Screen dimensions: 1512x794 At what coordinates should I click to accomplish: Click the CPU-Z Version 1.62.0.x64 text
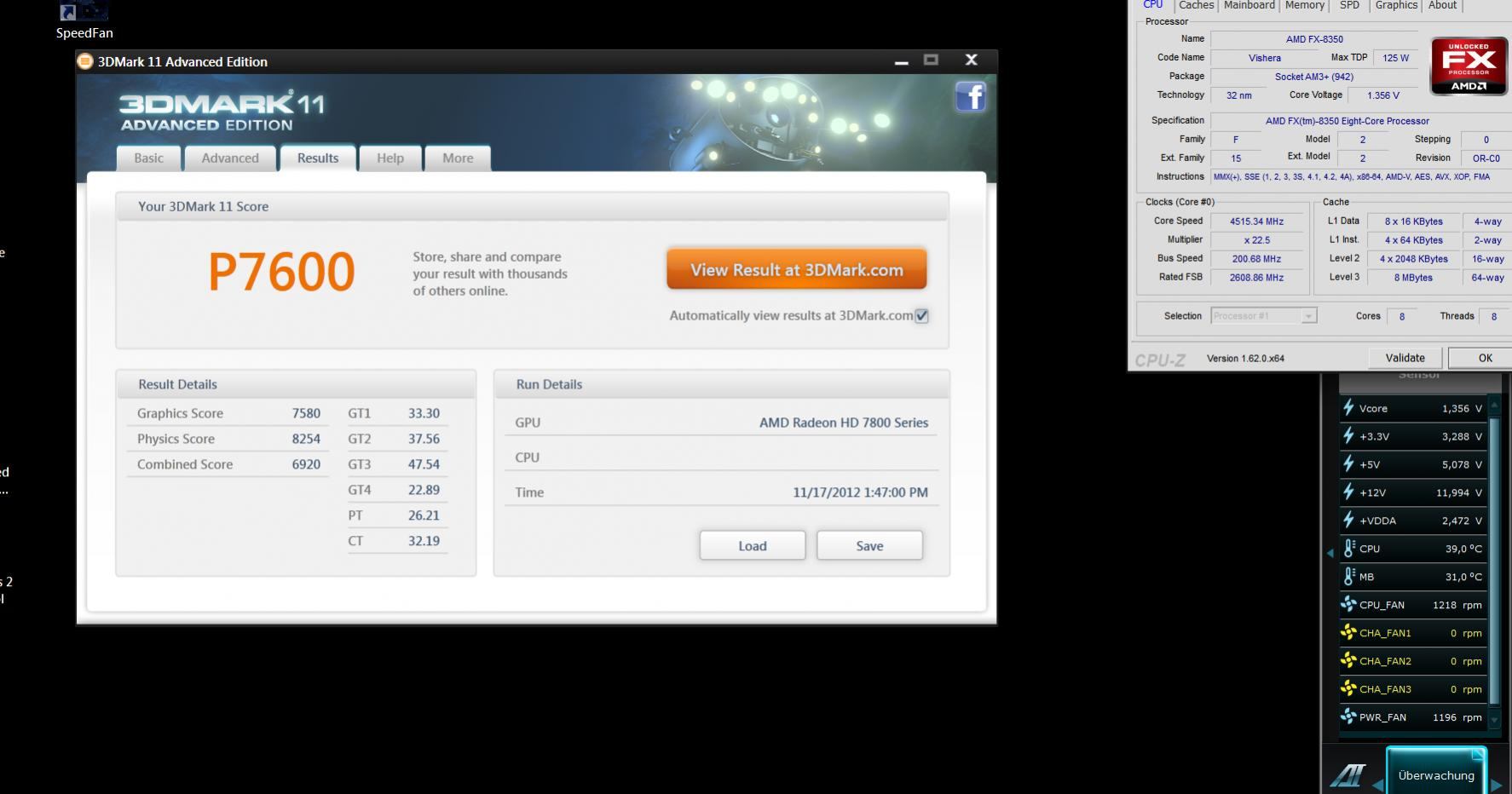pyautogui.click(x=1245, y=359)
